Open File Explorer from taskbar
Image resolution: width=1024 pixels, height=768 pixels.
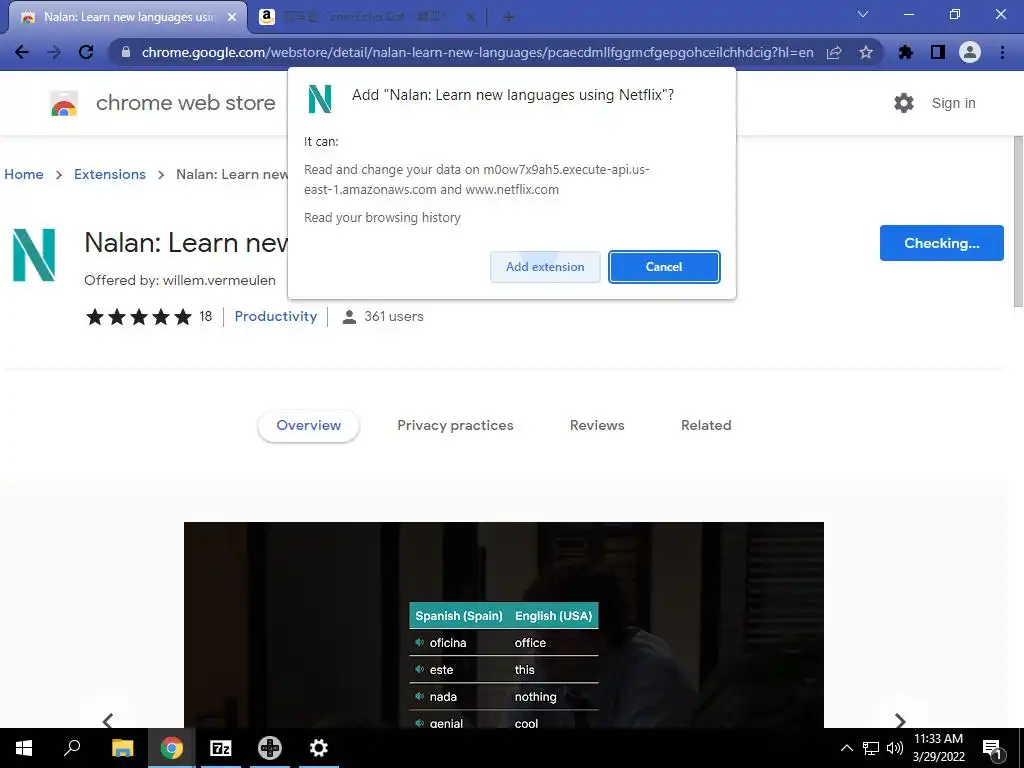click(122, 748)
